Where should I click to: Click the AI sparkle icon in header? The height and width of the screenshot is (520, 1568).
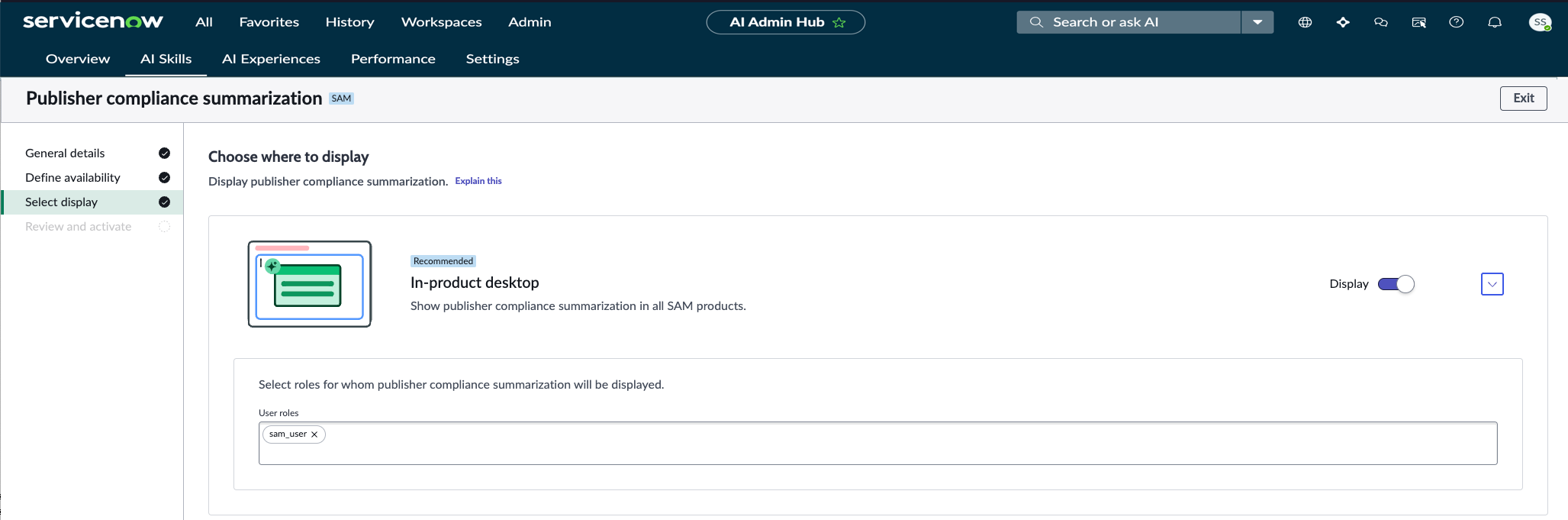[x=1343, y=22]
